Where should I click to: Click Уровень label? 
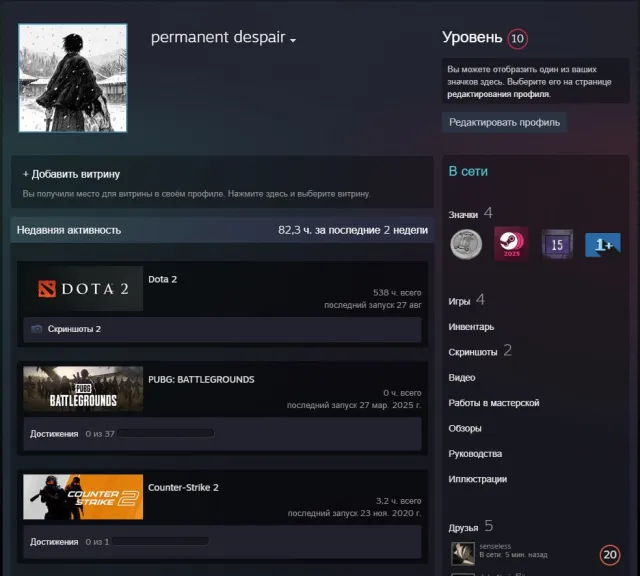point(472,38)
